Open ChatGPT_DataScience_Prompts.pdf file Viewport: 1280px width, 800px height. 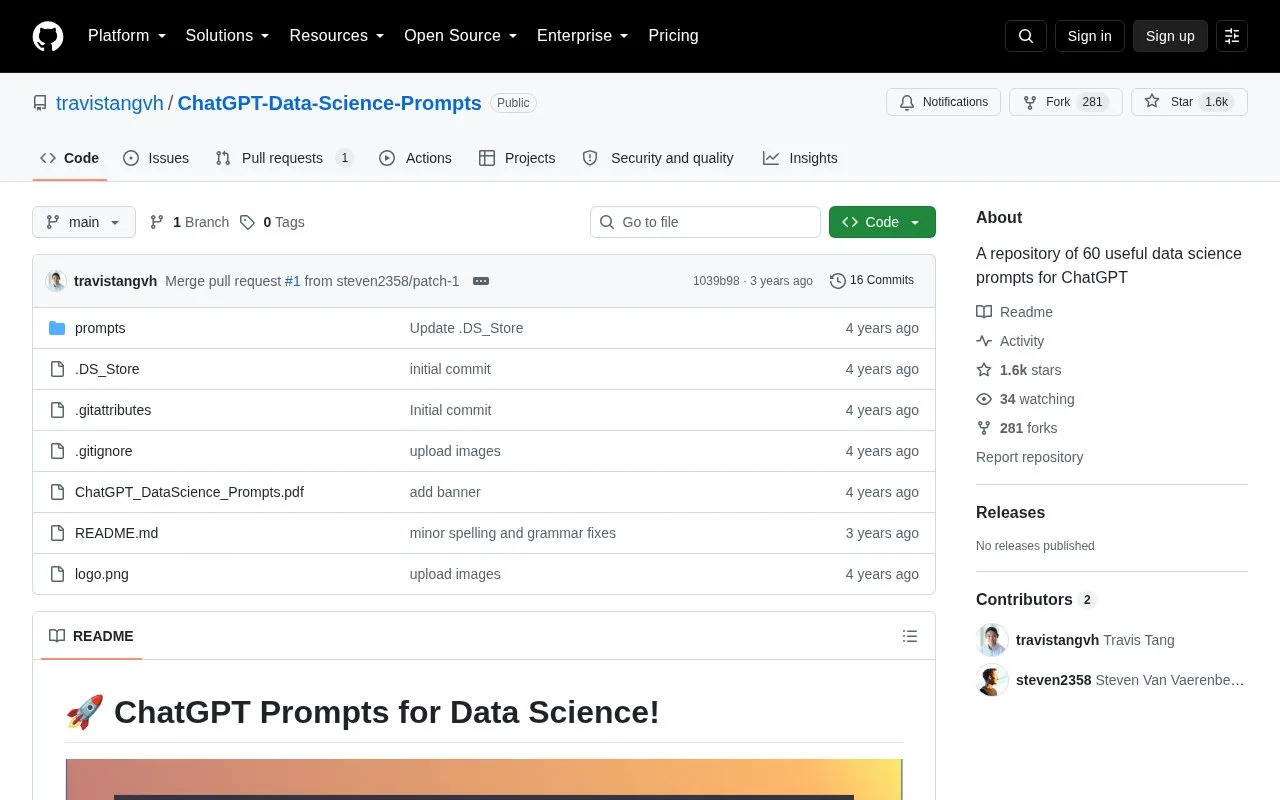click(189, 492)
